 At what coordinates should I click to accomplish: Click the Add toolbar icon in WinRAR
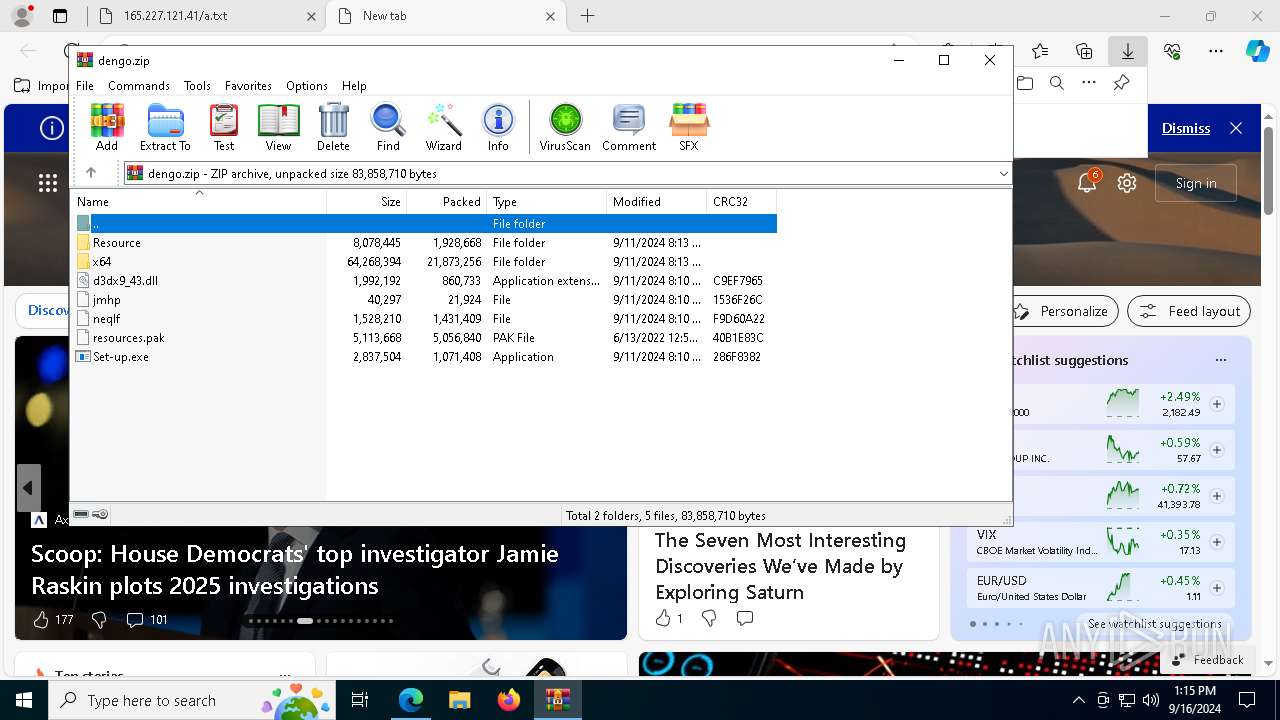tap(107, 127)
